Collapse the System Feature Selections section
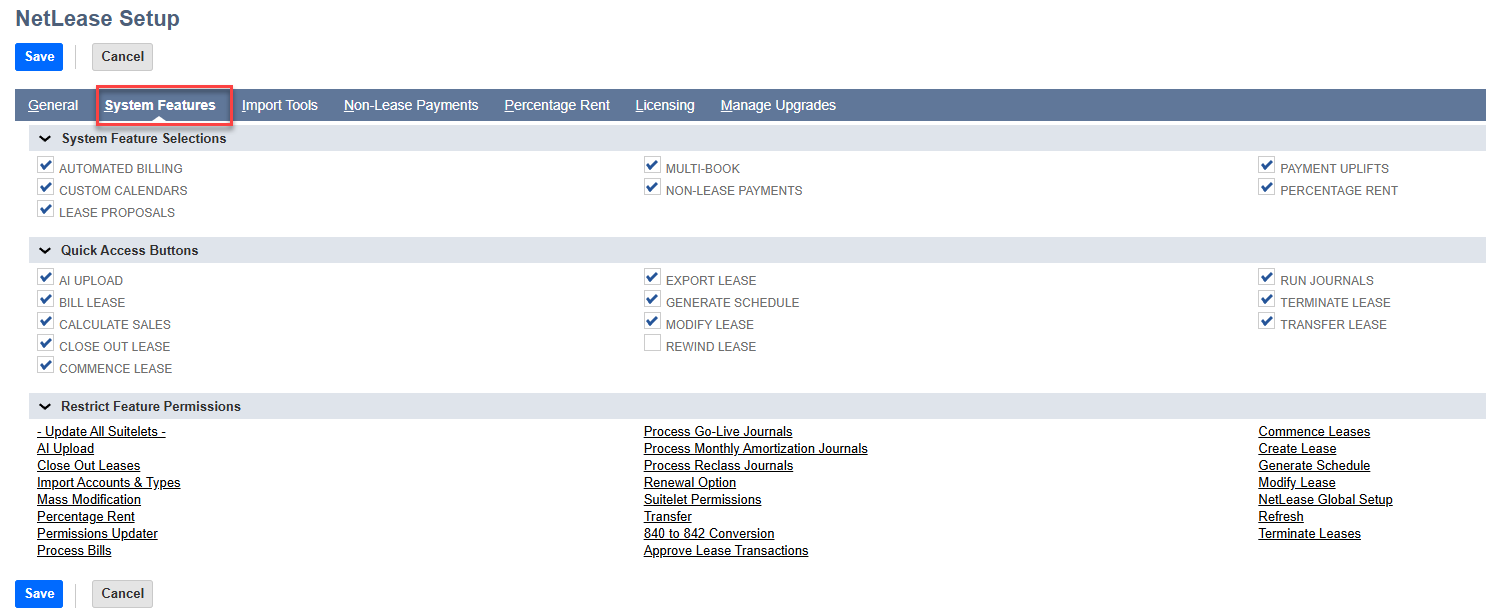 point(45,139)
